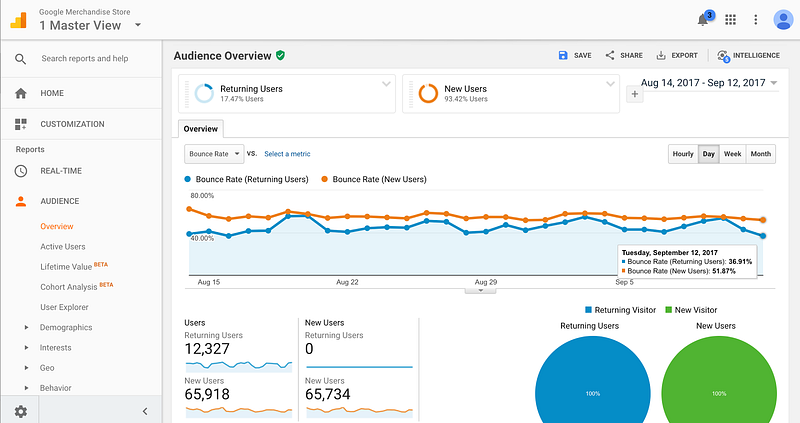Expand the Demographics section
The image size is (800, 423).
[x=27, y=328]
